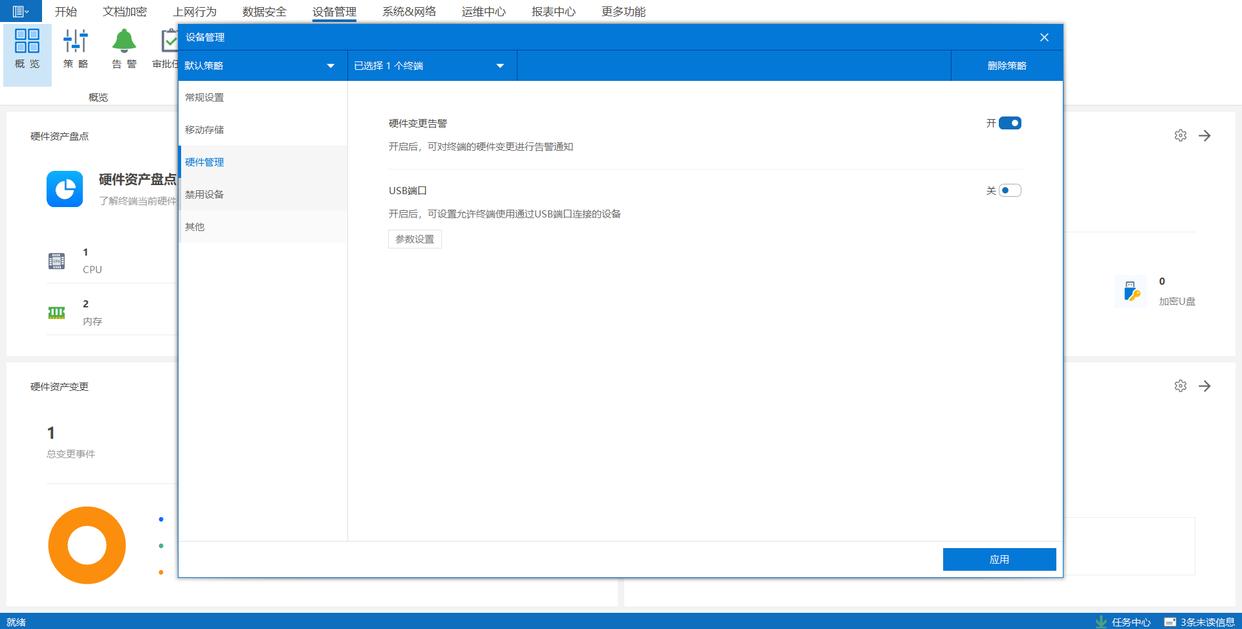The height and width of the screenshot is (629, 1242).
Task: Click the 告警 green bell icon
Action: point(124,41)
